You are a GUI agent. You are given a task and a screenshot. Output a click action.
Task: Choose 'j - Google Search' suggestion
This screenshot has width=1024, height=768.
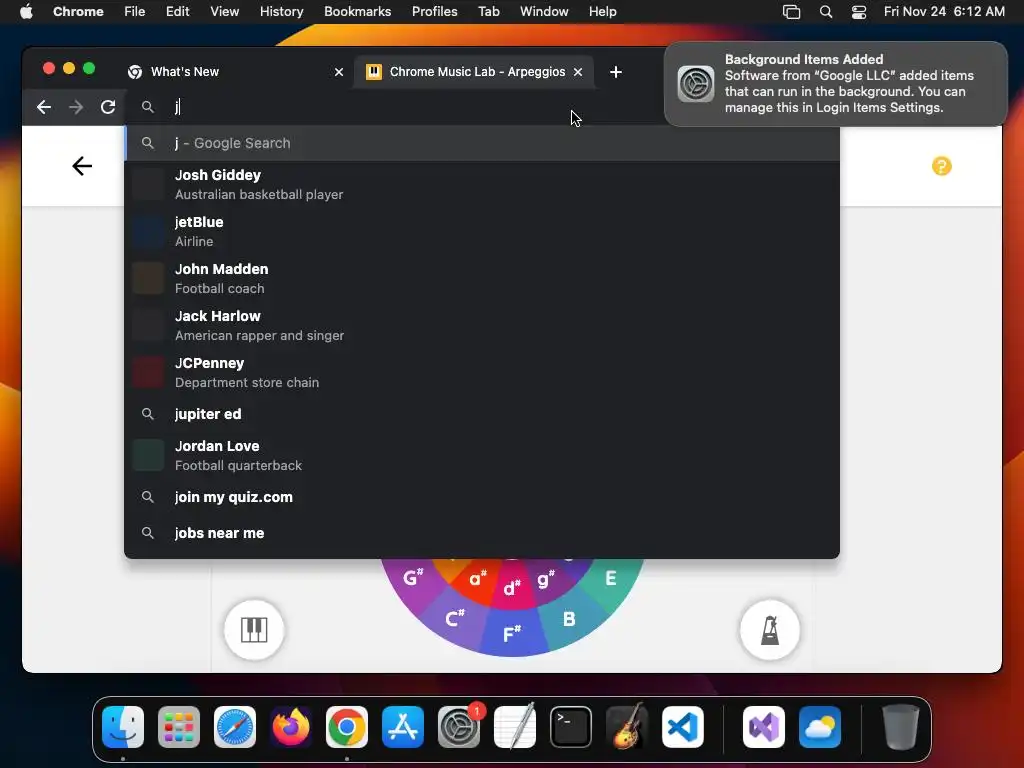[482, 143]
